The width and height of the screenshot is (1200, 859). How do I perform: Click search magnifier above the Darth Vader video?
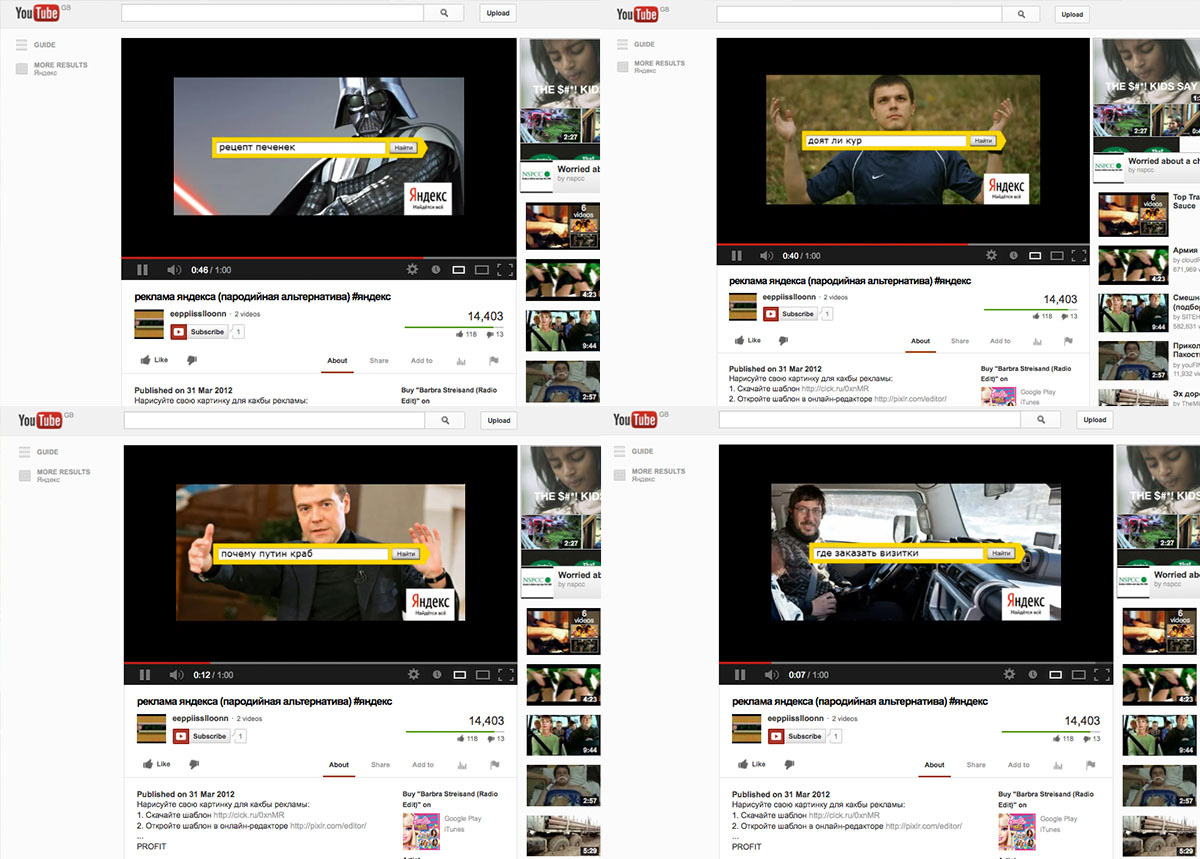click(443, 13)
